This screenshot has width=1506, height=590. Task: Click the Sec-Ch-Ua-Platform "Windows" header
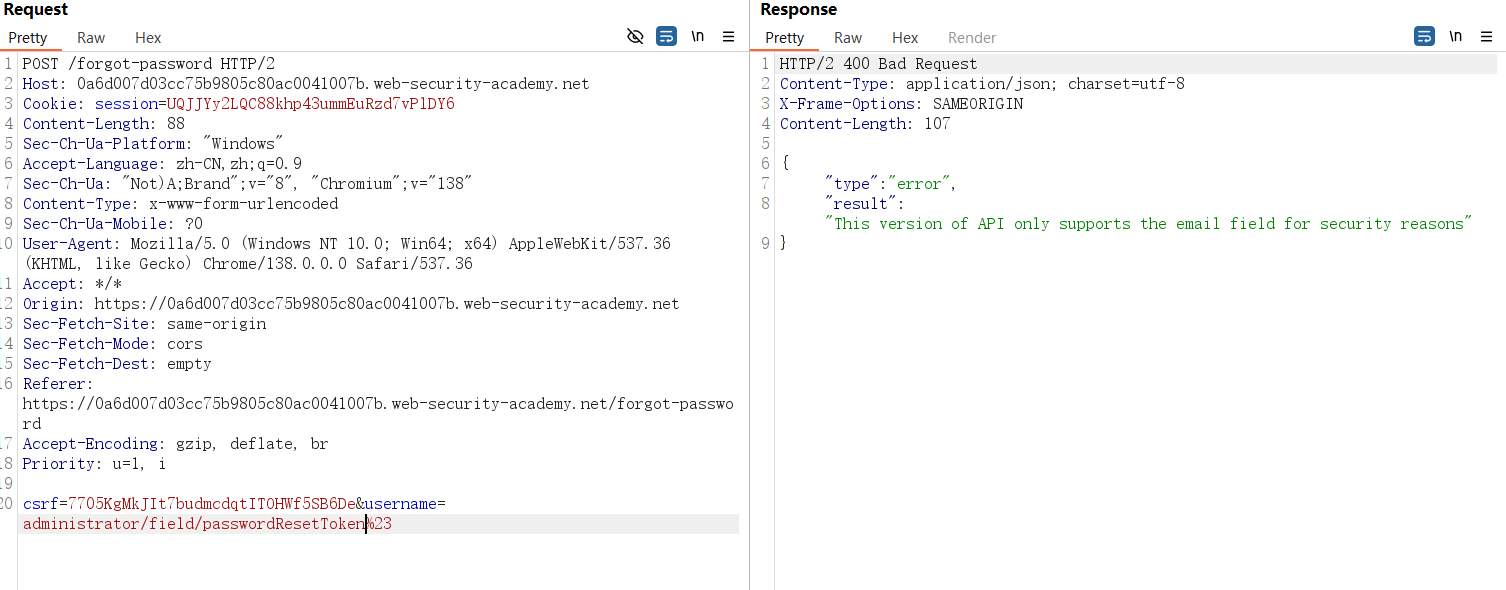154,144
